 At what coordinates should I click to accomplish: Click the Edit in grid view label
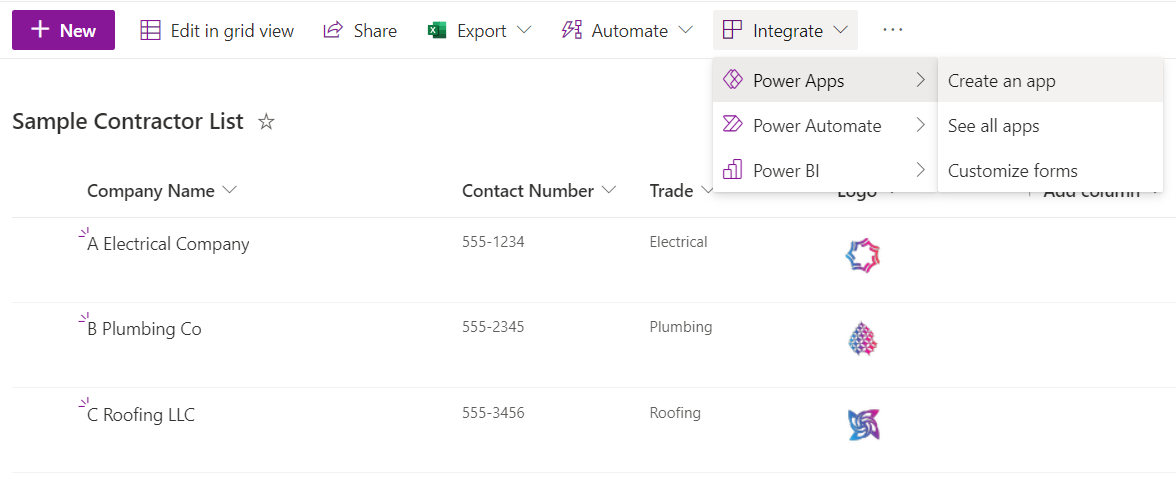[232, 31]
